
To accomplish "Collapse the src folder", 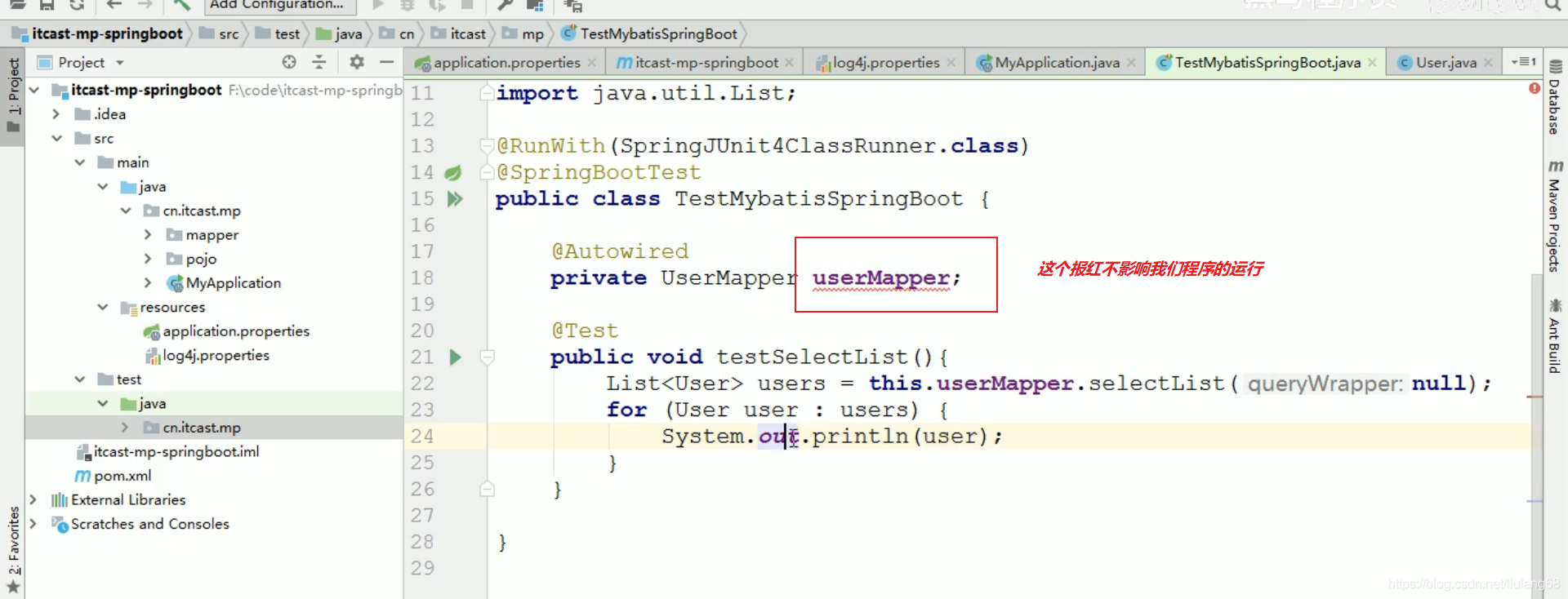I will pos(56,139).
